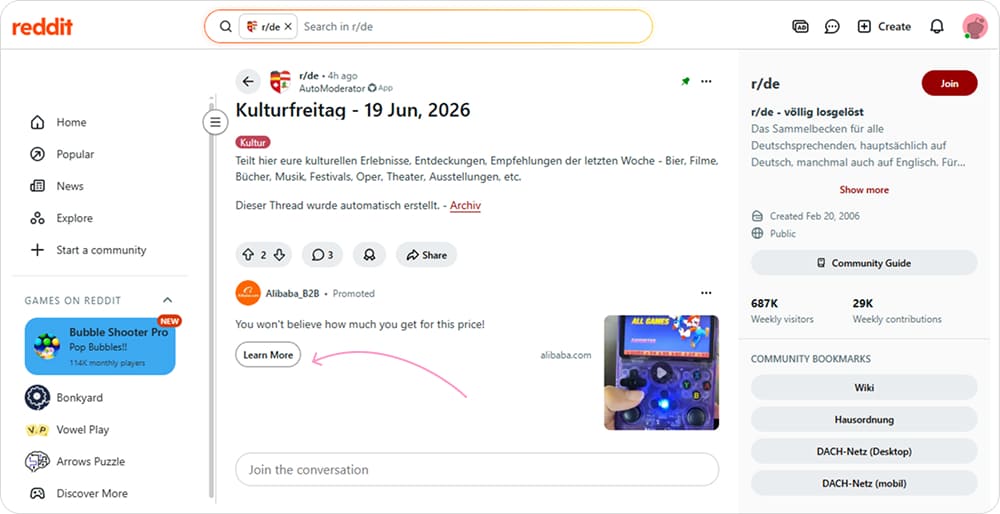Join the r/de community
This screenshot has width=1000, height=514.
[x=949, y=84]
